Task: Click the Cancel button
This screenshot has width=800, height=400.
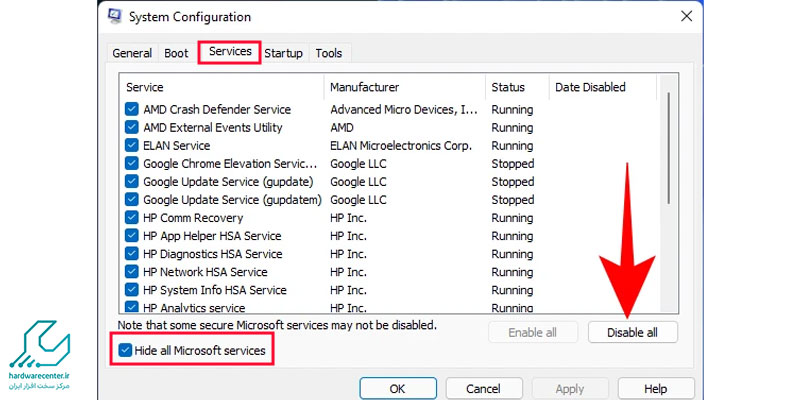Action: tap(484, 389)
